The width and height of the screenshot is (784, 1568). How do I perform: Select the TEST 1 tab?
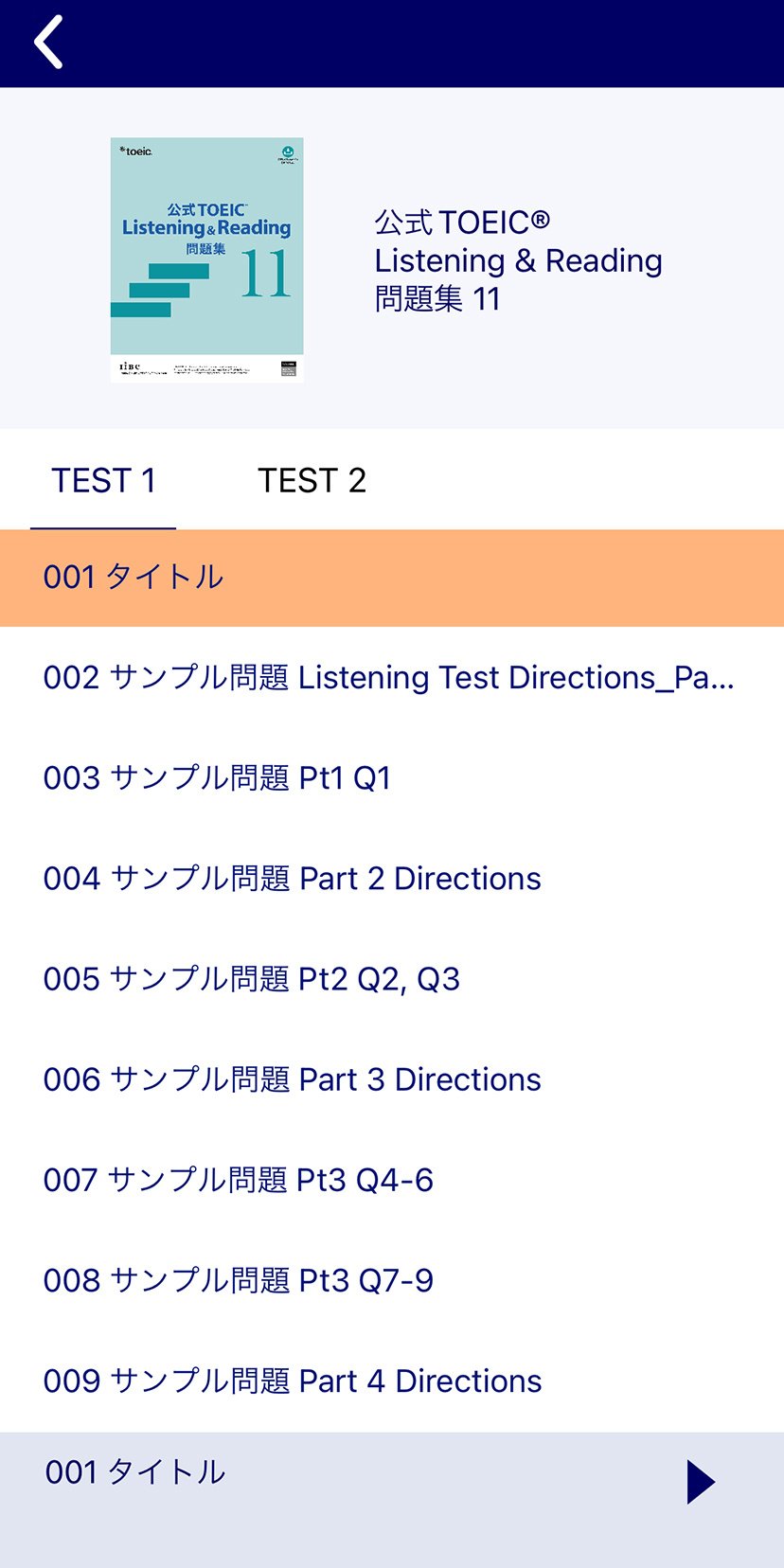click(x=103, y=481)
